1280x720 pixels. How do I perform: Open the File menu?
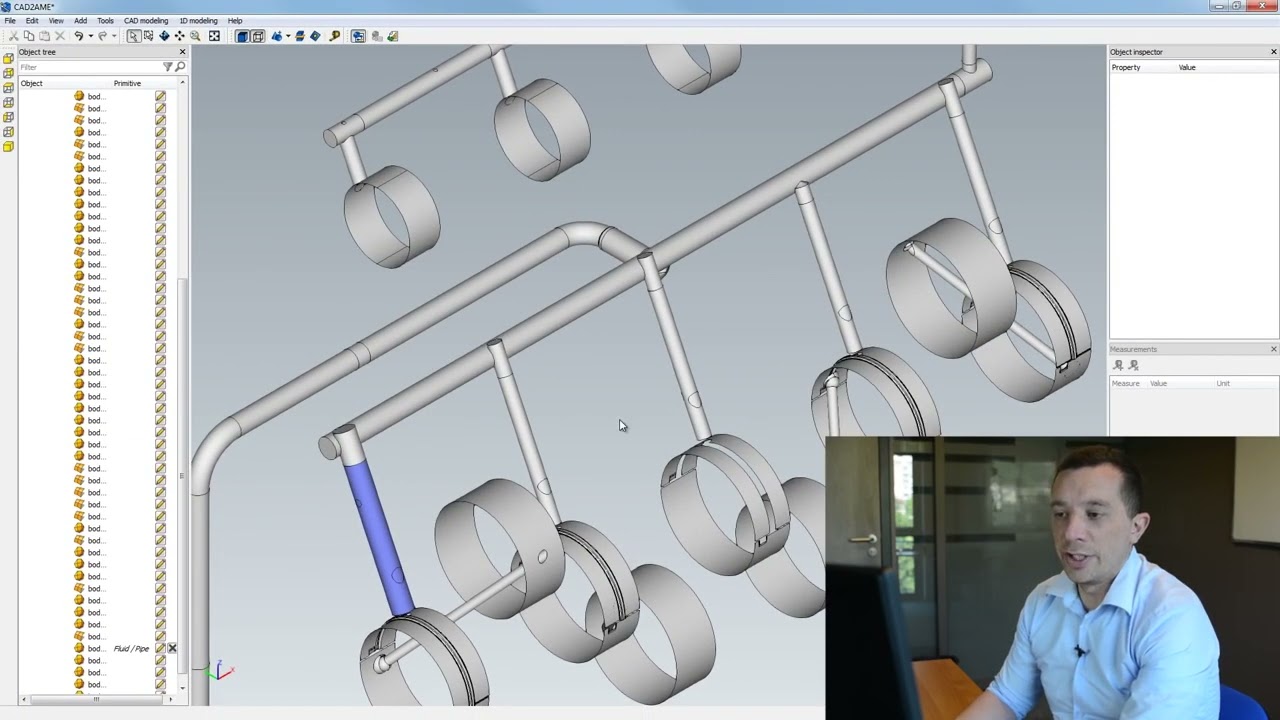pos(10,20)
